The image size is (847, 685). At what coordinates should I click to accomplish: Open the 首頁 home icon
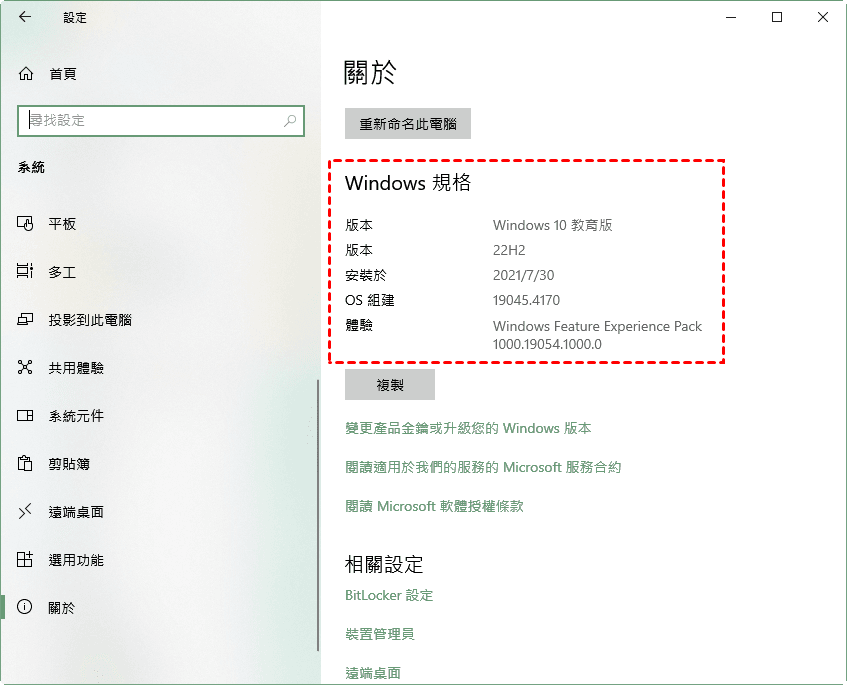(x=25, y=73)
